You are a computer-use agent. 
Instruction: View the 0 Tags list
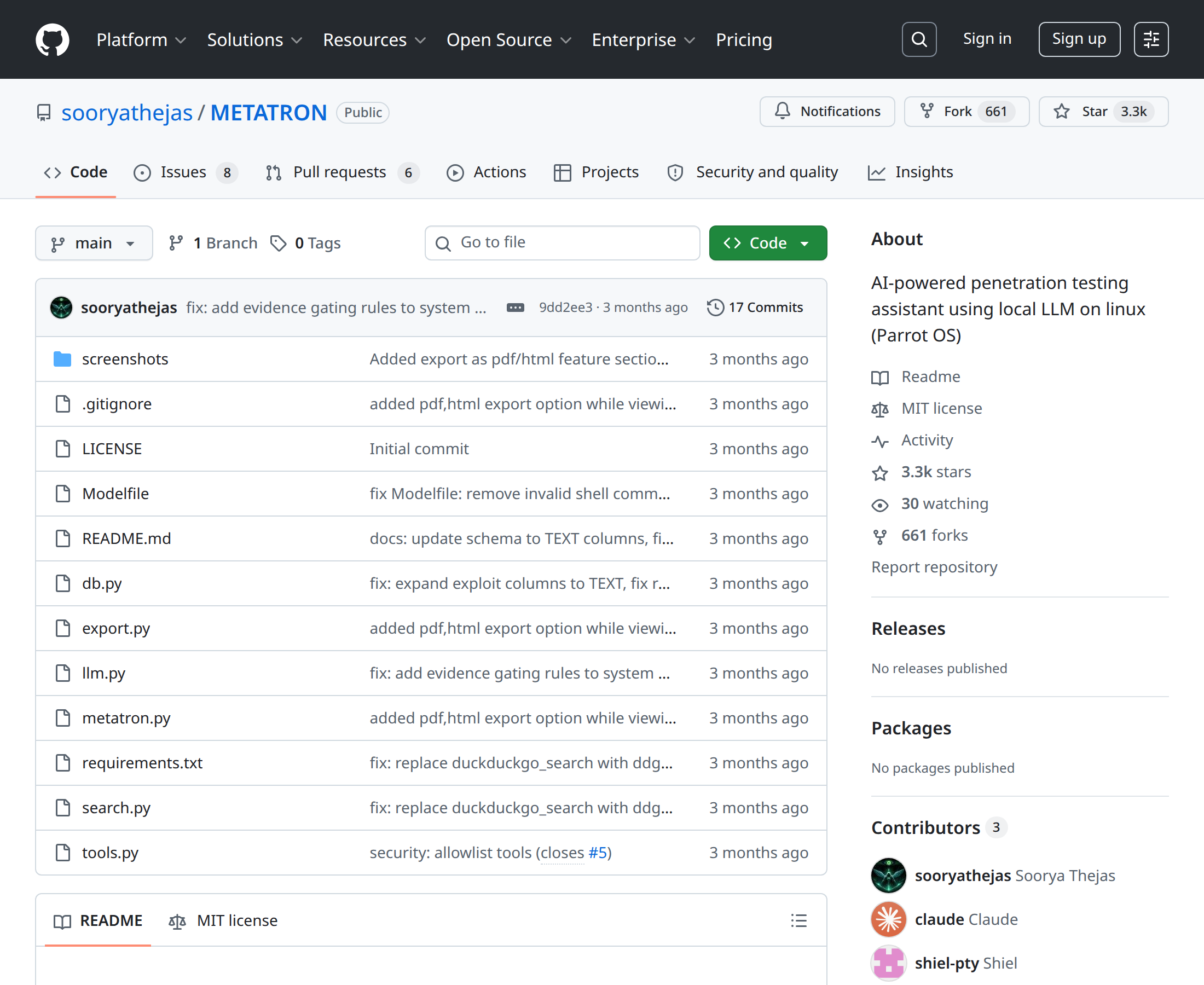(x=305, y=244)
